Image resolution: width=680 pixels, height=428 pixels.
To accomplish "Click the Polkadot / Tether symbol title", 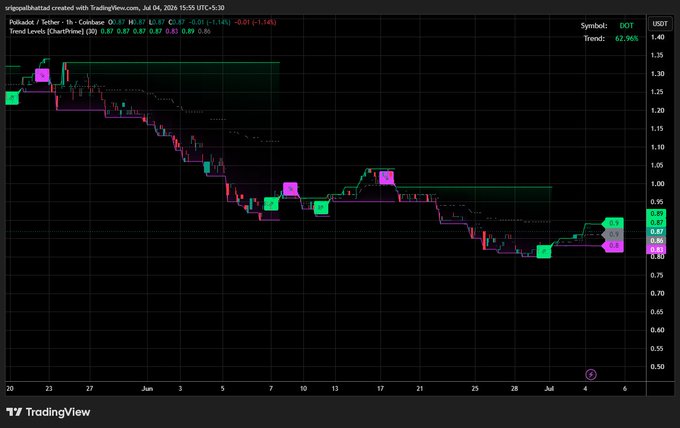I will 57,22.
